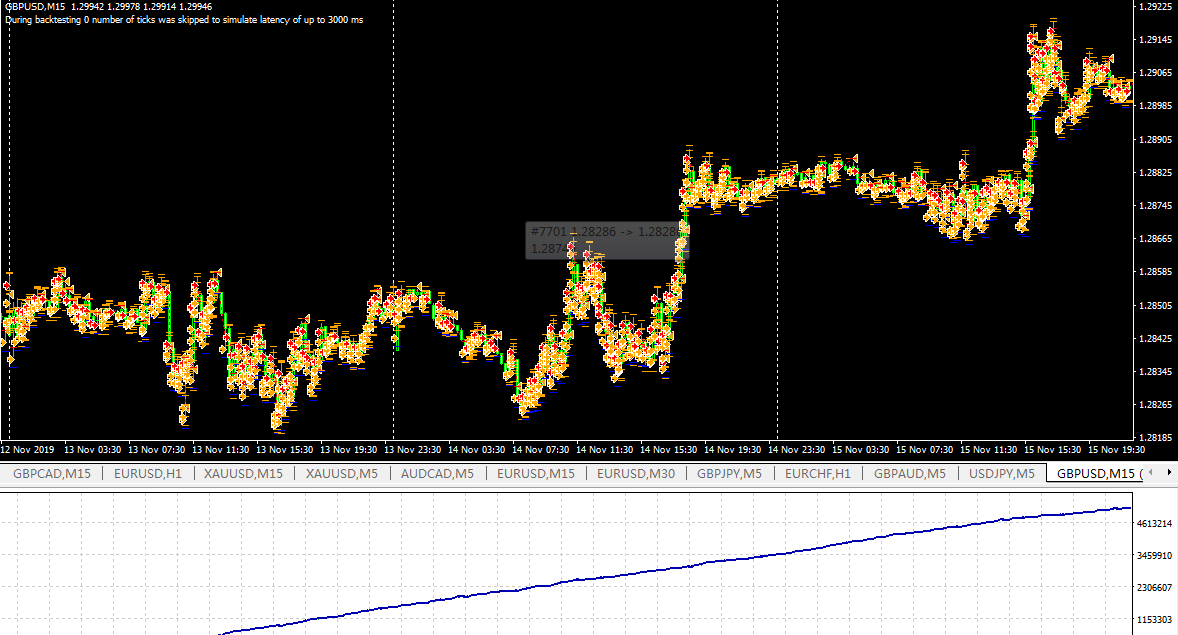Open the EURUSD,H1 chart tab
Screen dimensions: 1178x635
click(148, 473)
